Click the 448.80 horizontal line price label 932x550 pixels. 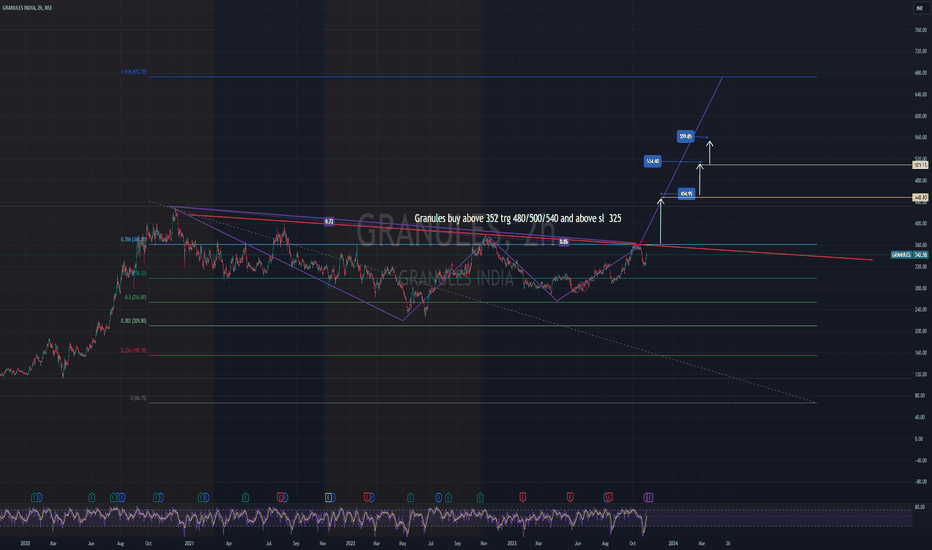[x=921, y=197]
